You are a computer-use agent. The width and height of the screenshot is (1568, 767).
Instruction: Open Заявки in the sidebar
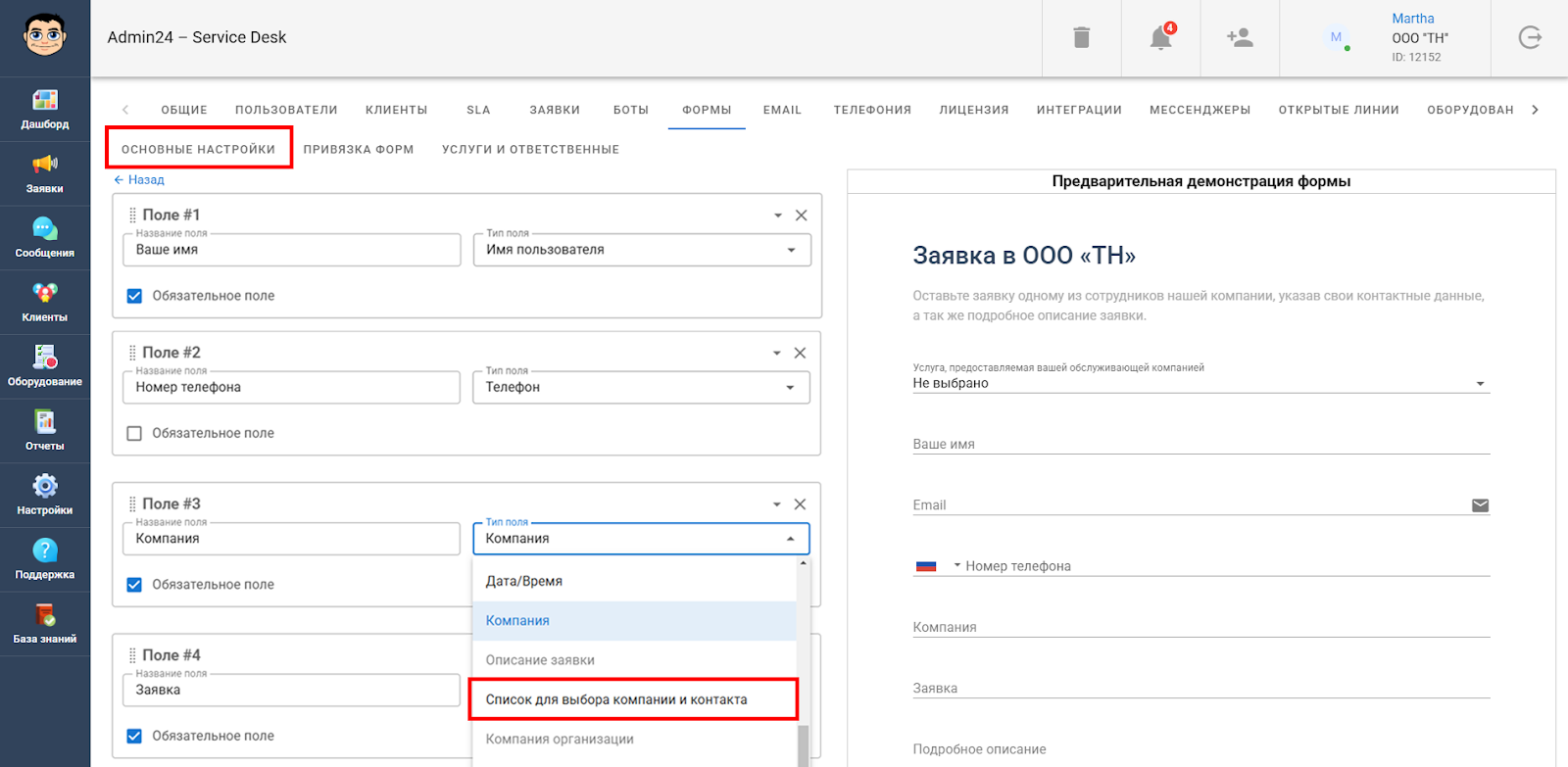click(x=45, y=173)
